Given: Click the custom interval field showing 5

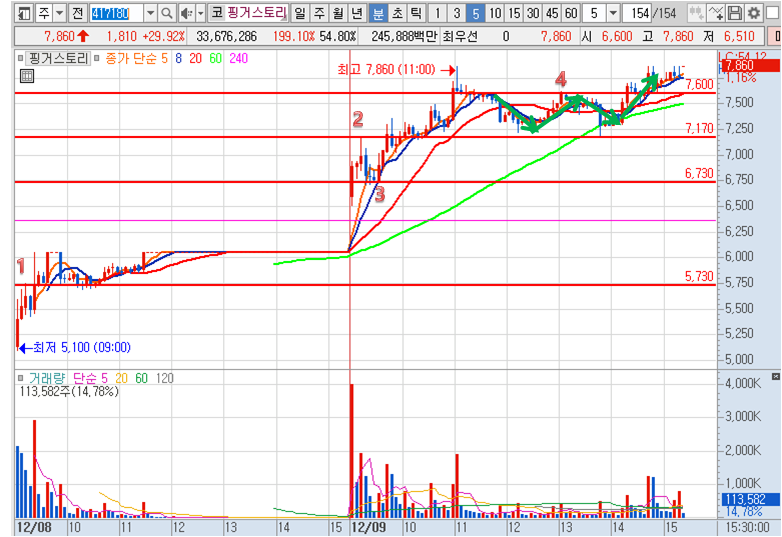Looking at the screenshot, I should coord(594,13).
